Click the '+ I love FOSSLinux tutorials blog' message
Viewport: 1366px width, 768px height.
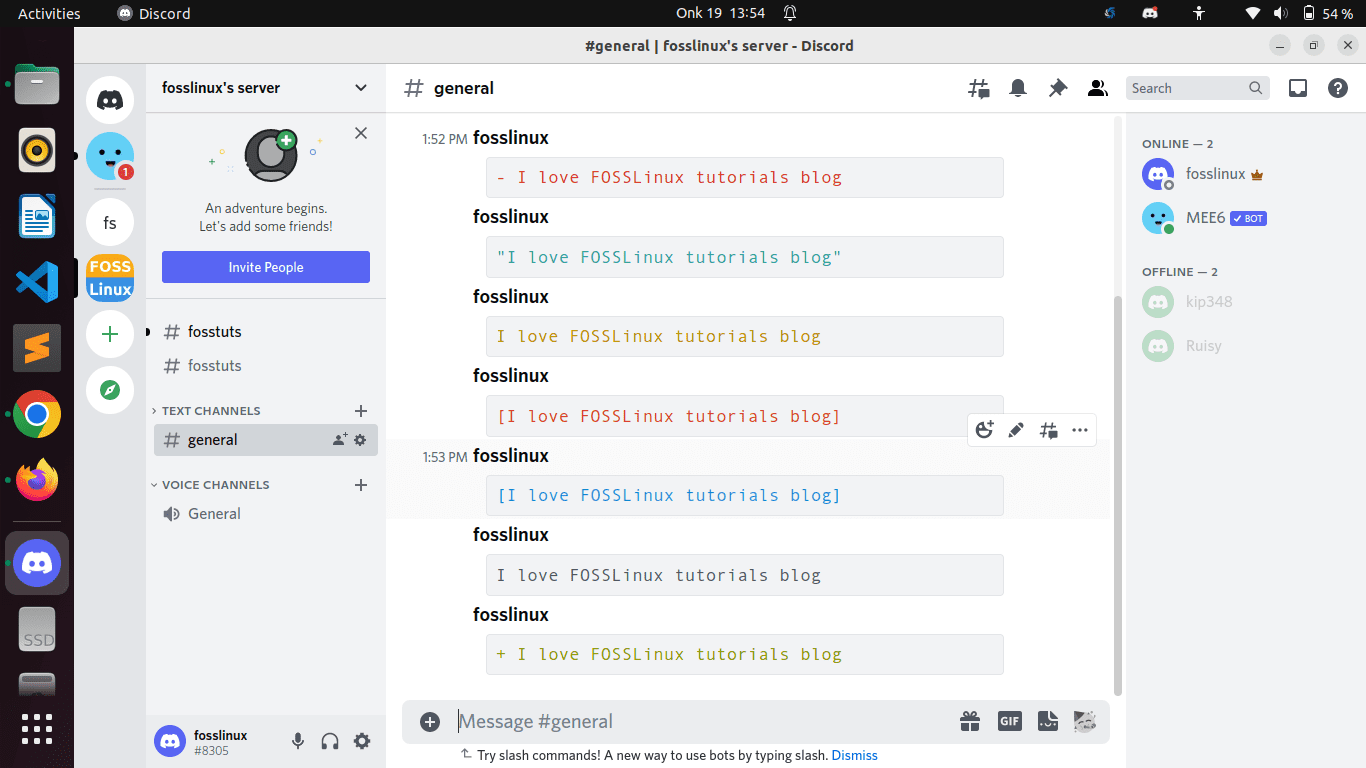(x=744, y=654)
